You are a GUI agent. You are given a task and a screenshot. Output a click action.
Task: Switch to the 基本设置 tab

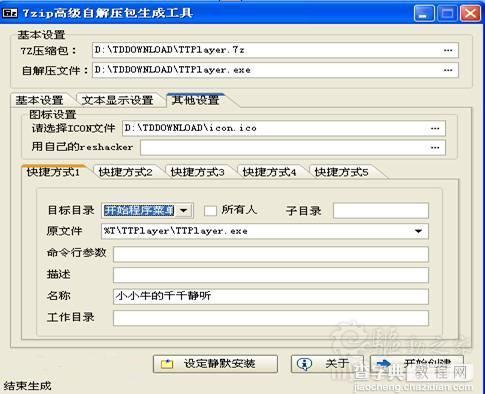coord(39,100)
